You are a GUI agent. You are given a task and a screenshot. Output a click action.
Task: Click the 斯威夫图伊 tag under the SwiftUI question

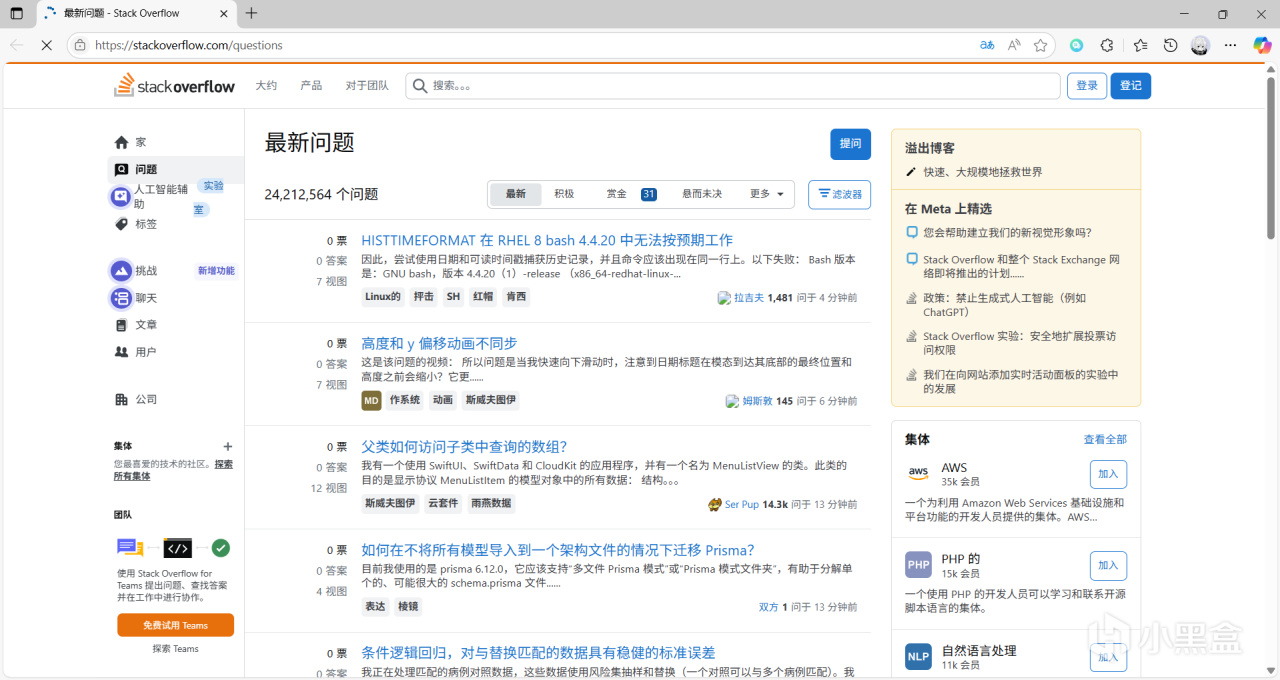[x=390, y=504]
